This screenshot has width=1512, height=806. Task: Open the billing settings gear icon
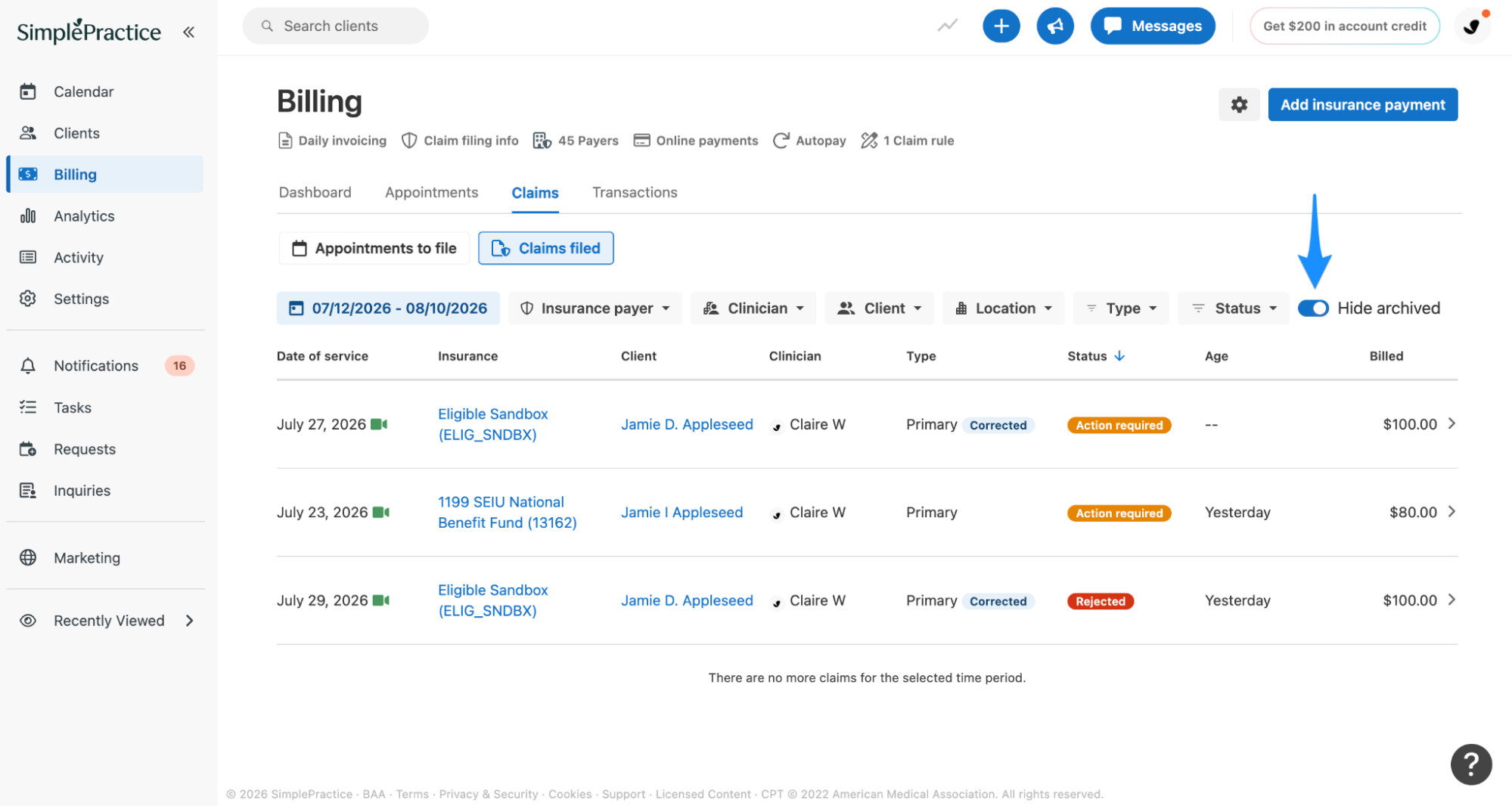[x=1239, y=104]
